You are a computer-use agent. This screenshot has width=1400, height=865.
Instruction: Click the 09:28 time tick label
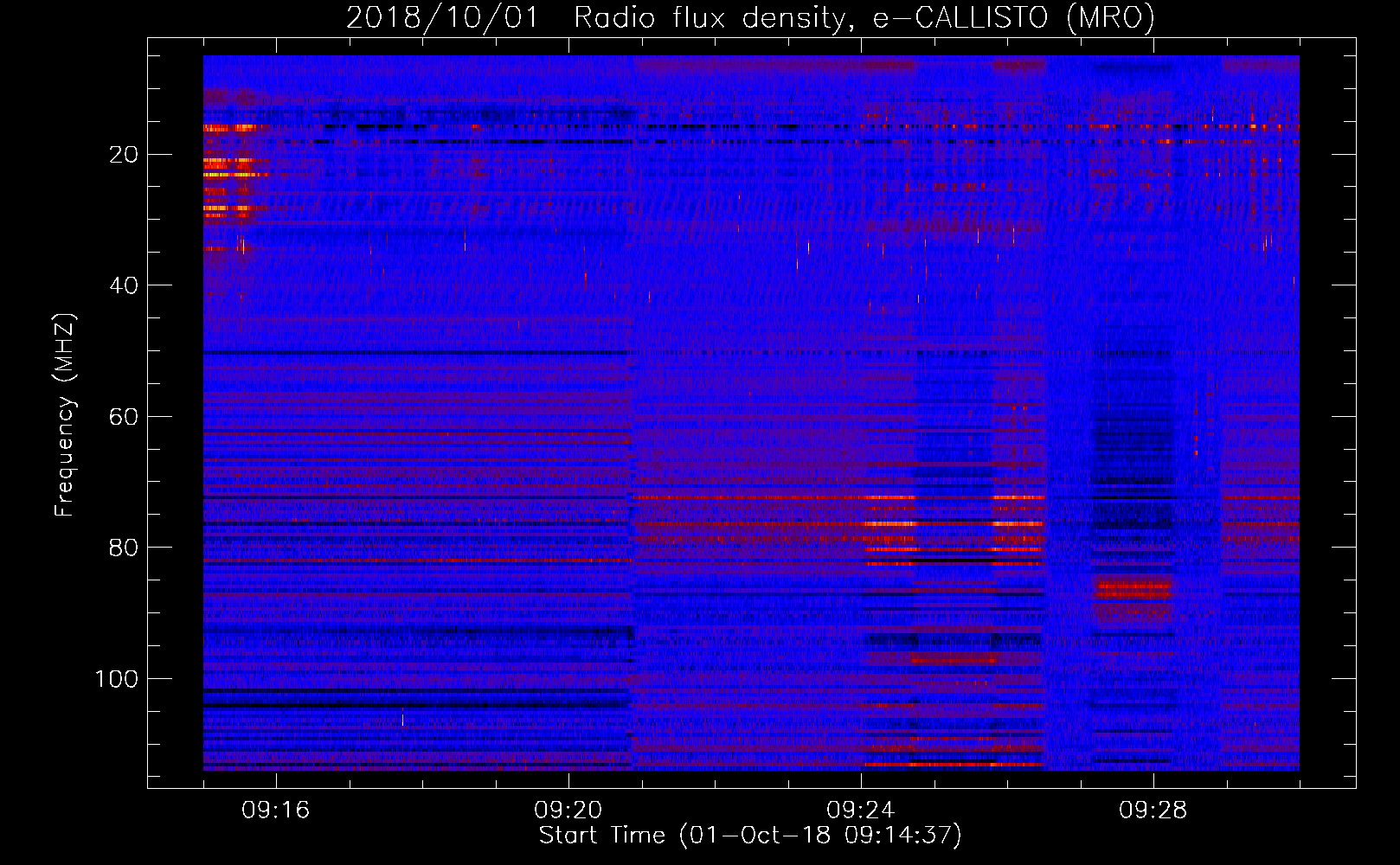(x=1153, y=811)
